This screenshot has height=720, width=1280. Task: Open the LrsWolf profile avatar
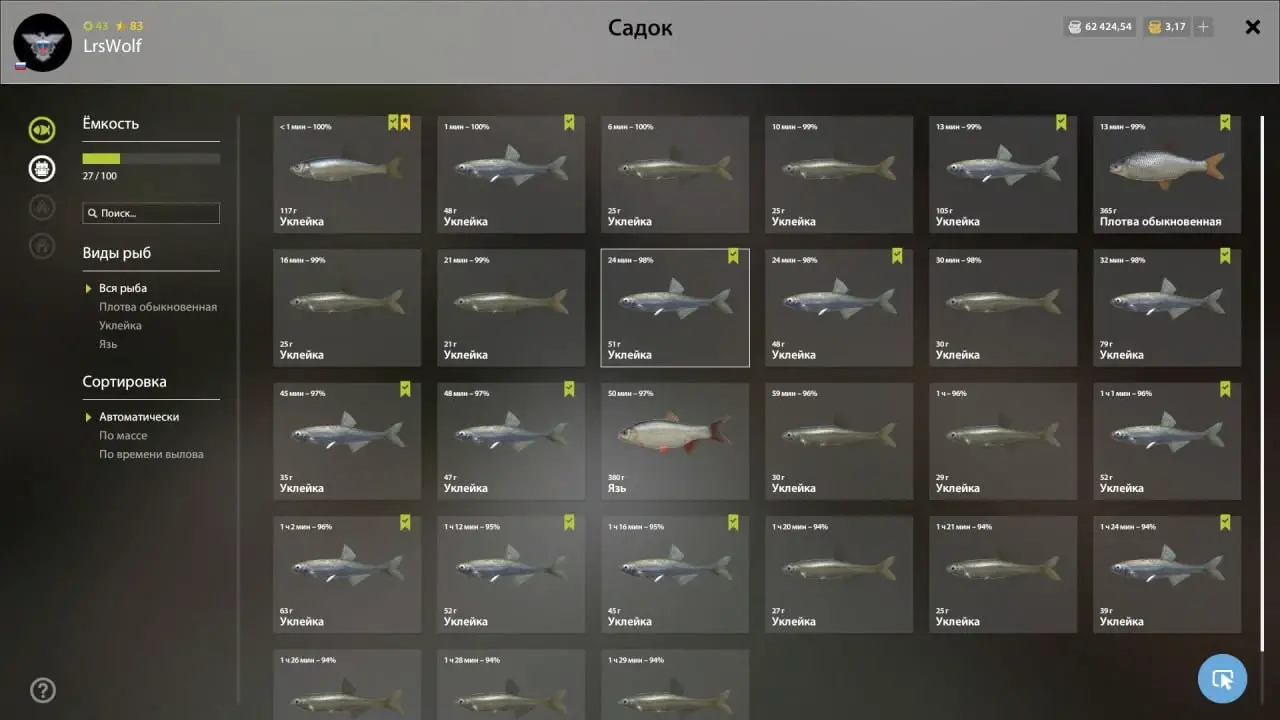coord(42,43)
